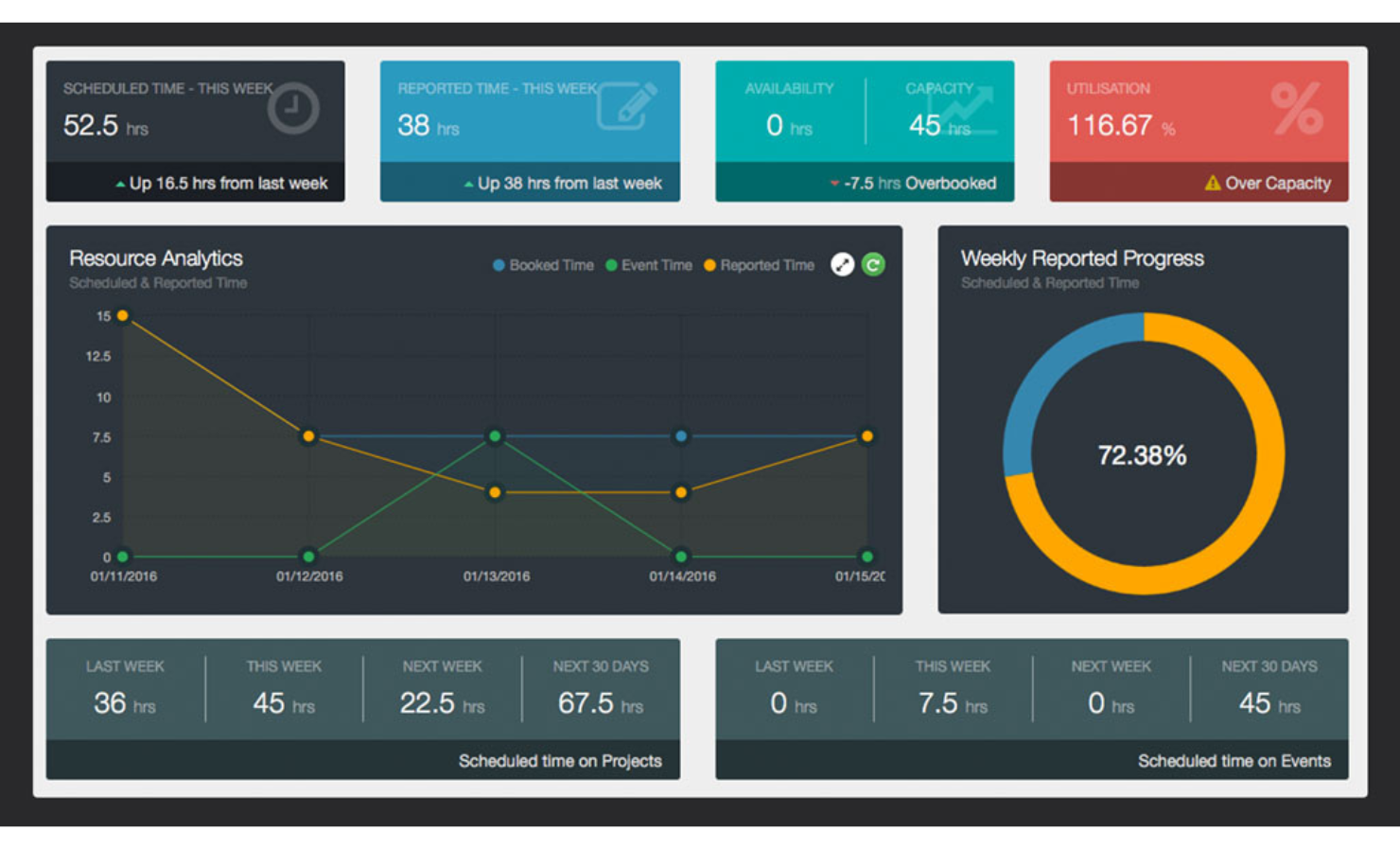Click the warning triangle beside Over Capacity
Viewport: 1400px width, 849px height.
1212,183
